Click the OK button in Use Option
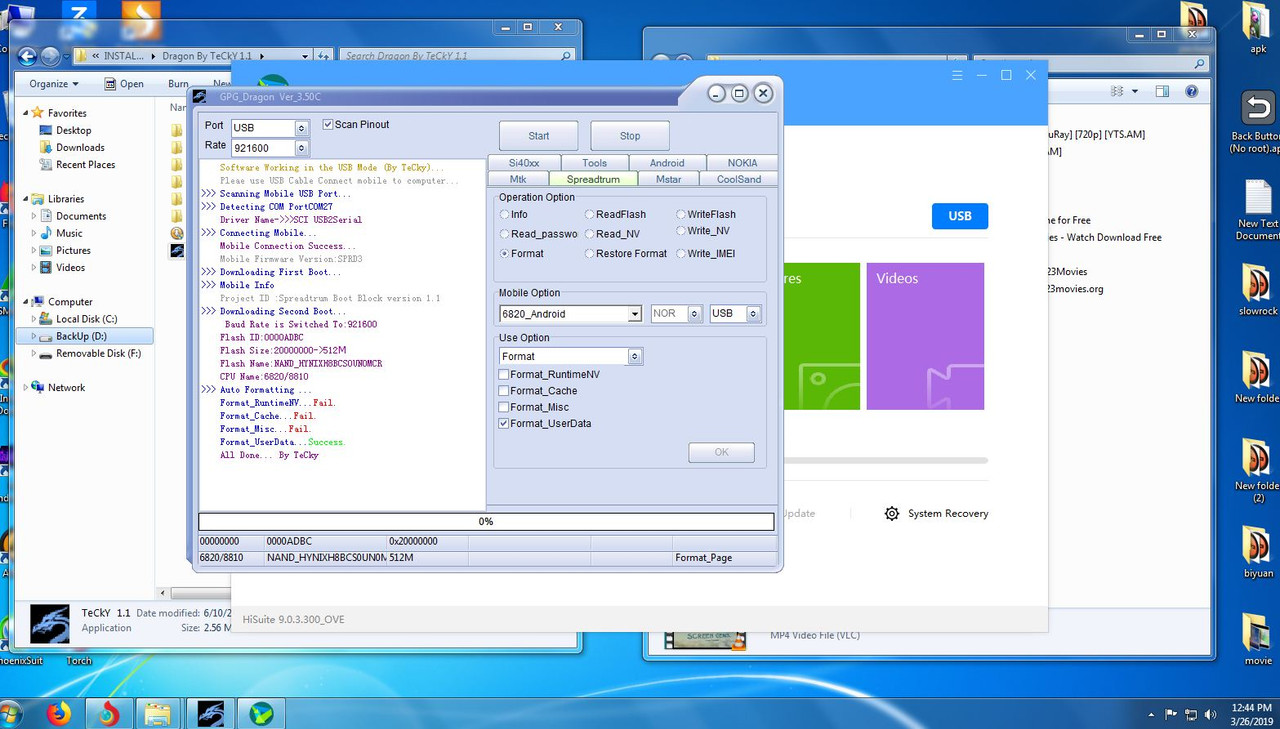Screen dimensions: 1280x729 [721, 452]
